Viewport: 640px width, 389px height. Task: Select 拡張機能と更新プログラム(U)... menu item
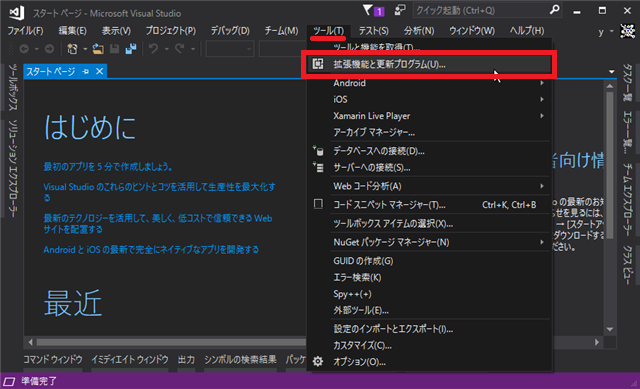(429, 64)
